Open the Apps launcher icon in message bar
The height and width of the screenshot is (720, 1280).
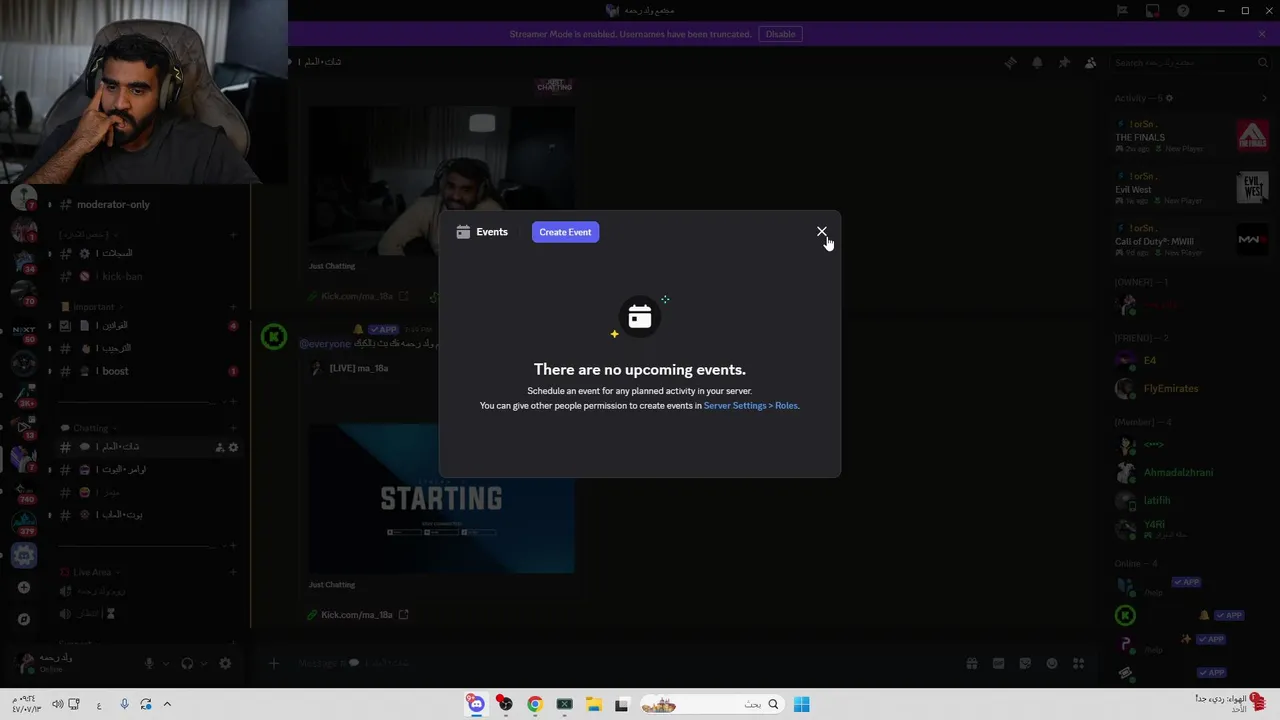[x=1078, y=663]
